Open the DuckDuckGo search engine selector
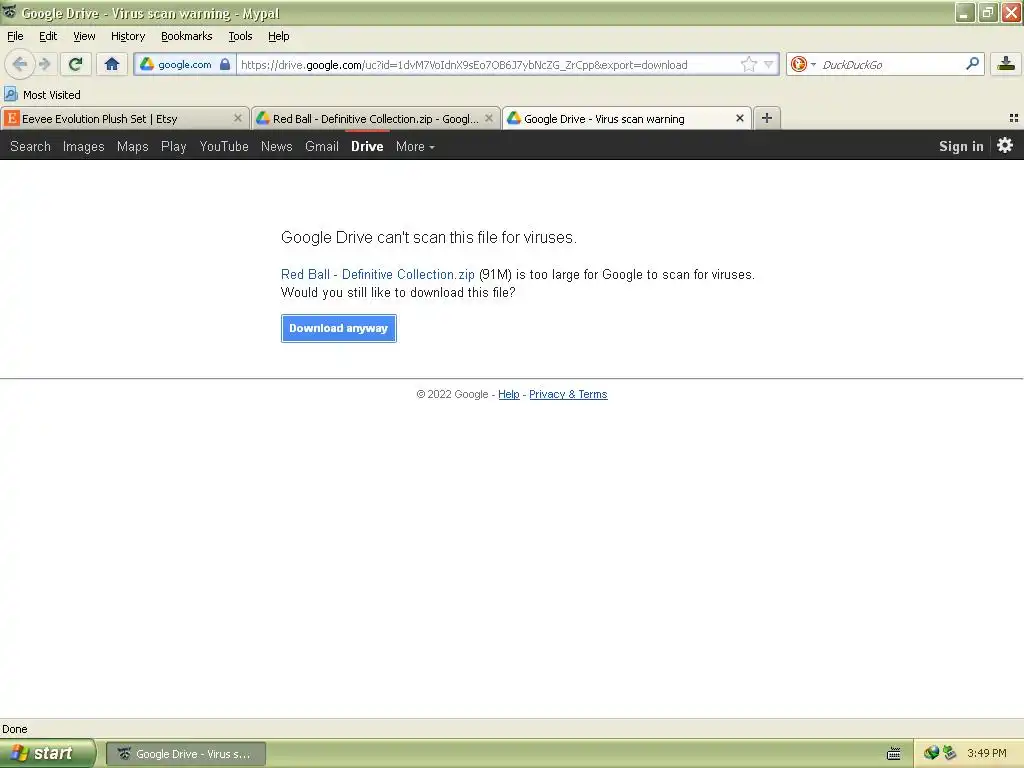 [803, 64]
